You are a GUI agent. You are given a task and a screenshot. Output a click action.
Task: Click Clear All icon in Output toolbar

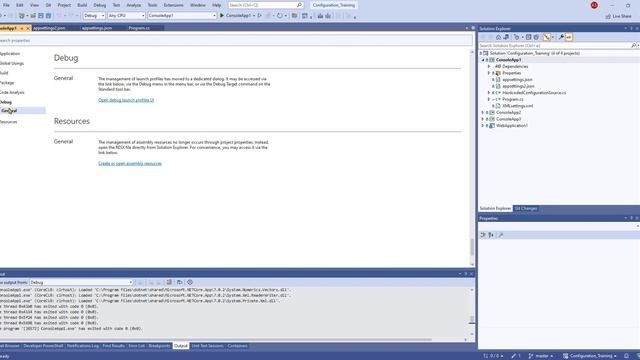point(169,282)
